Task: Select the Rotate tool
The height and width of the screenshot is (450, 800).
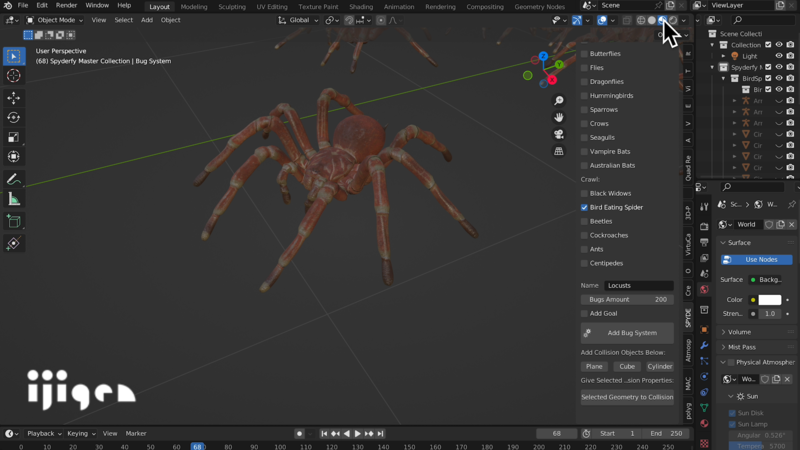Action: [x=14, y=117]
